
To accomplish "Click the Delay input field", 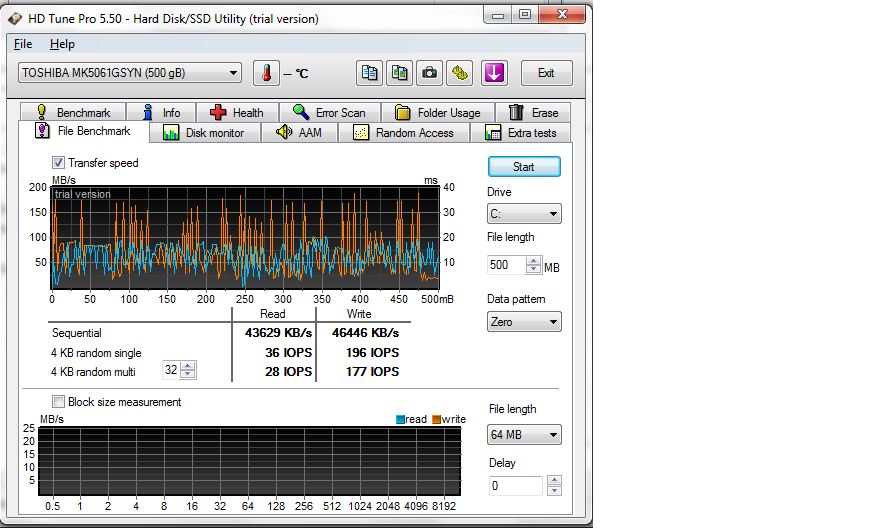I will click(516, 486).
